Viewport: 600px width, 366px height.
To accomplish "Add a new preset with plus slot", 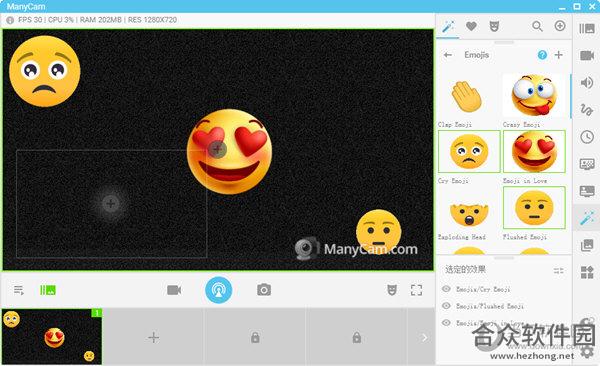I will (153, 337).
